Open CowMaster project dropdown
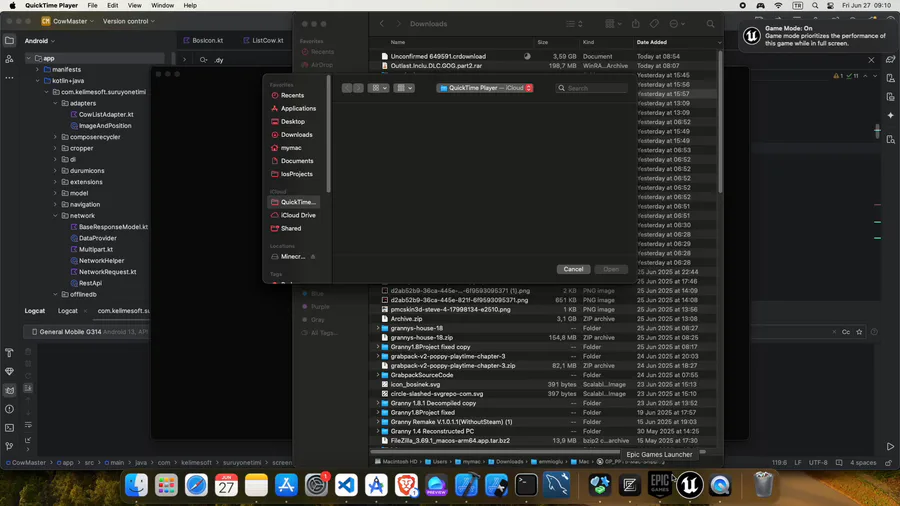900x506 pixels. pos(67,21)
